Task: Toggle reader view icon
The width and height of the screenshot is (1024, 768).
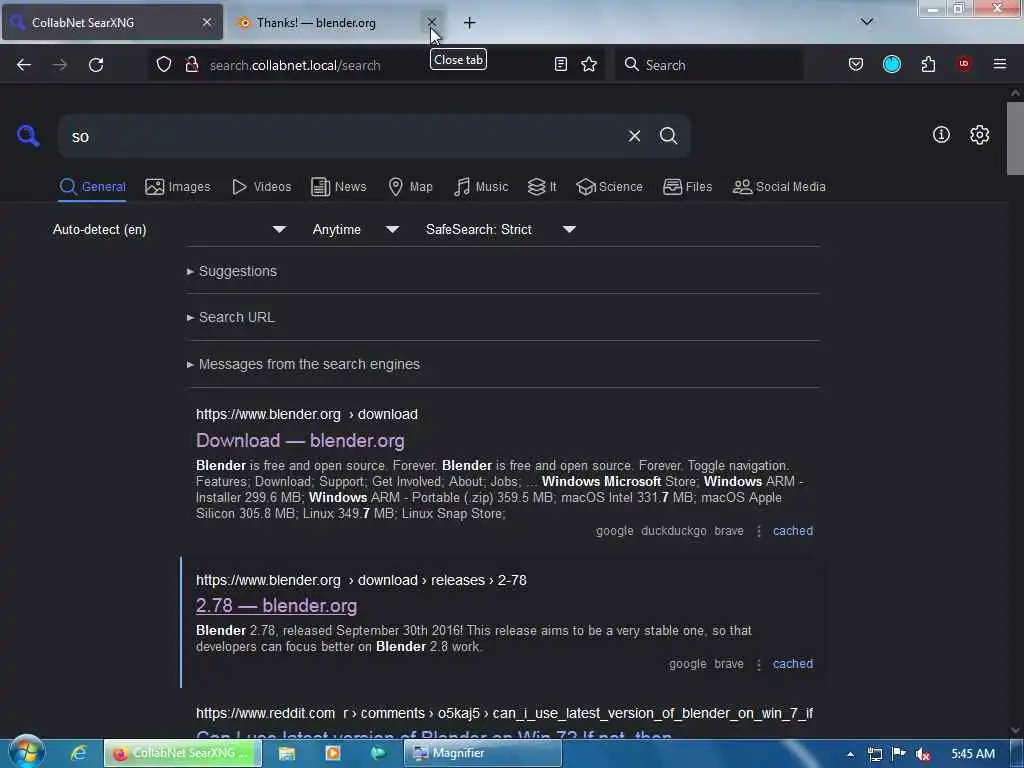Action: [560, 65]
